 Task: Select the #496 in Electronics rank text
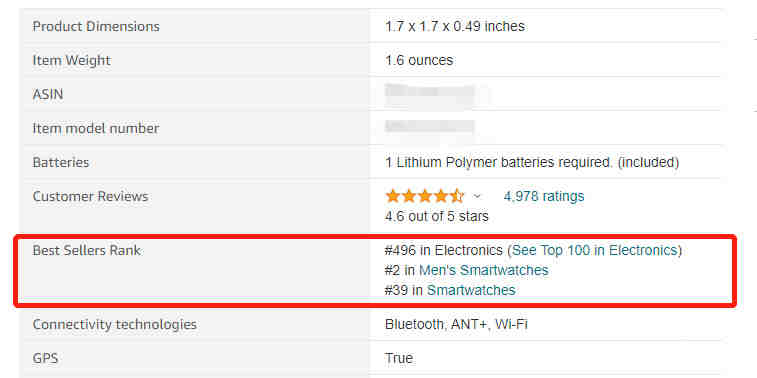click(x=444, y=251)
